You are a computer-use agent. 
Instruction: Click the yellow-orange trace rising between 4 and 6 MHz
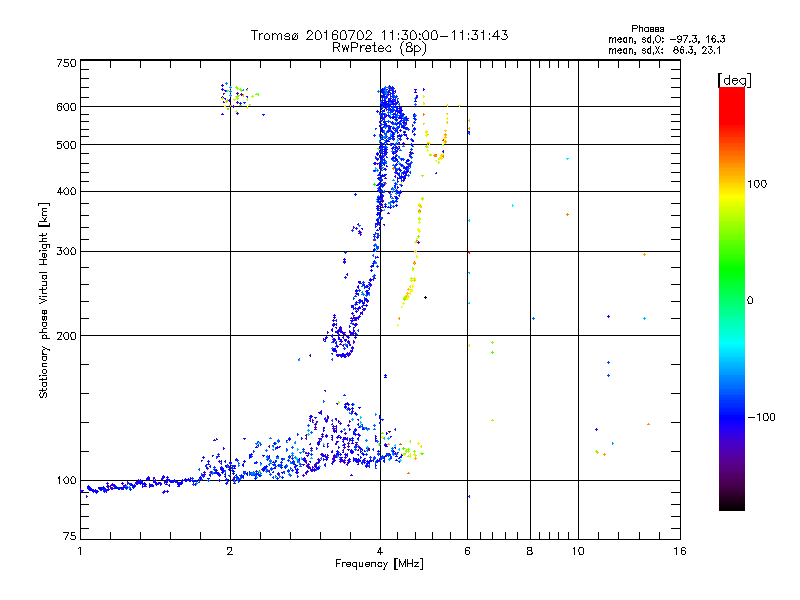[411, 262]
